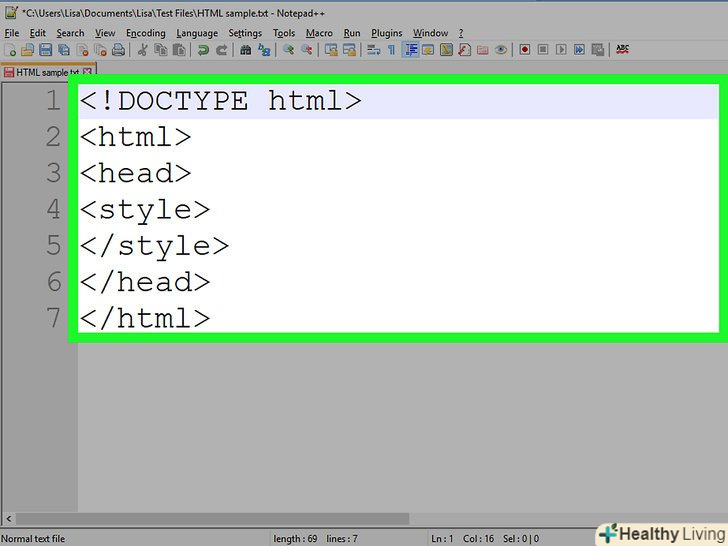Click the Open file folder icon

tap(27, 50)
